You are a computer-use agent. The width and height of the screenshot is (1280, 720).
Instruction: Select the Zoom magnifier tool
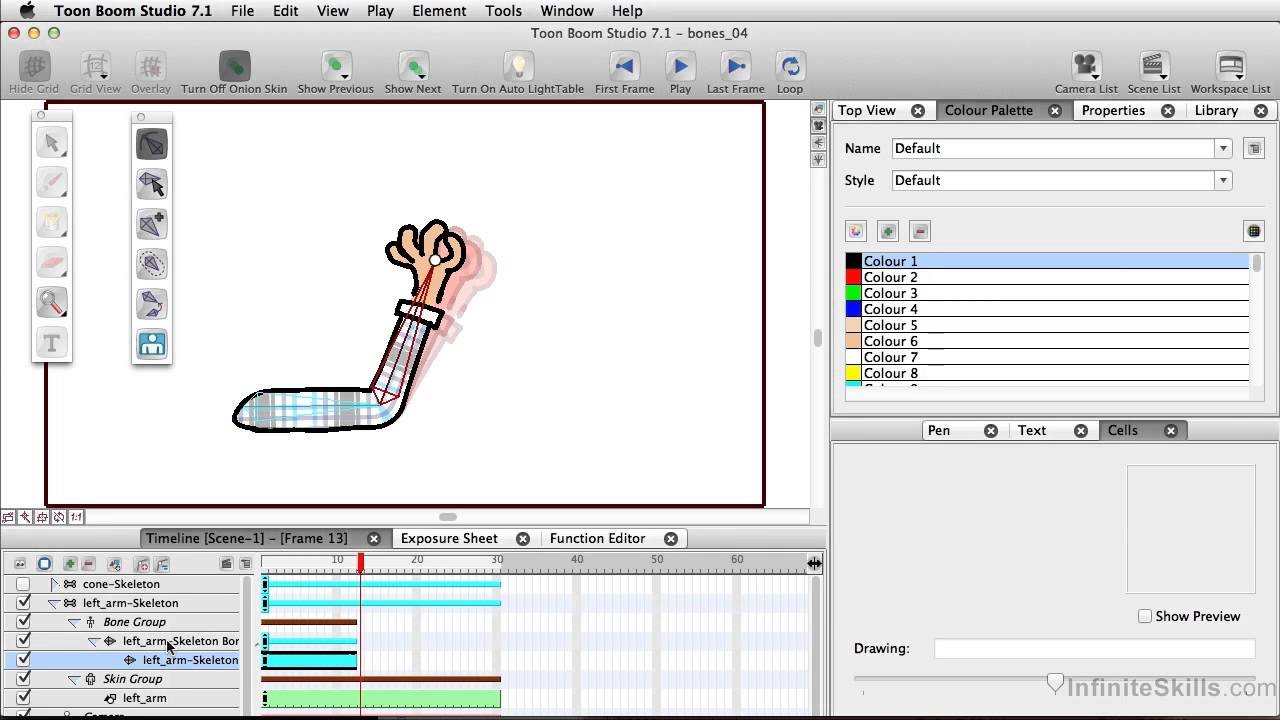pos(52,303)
